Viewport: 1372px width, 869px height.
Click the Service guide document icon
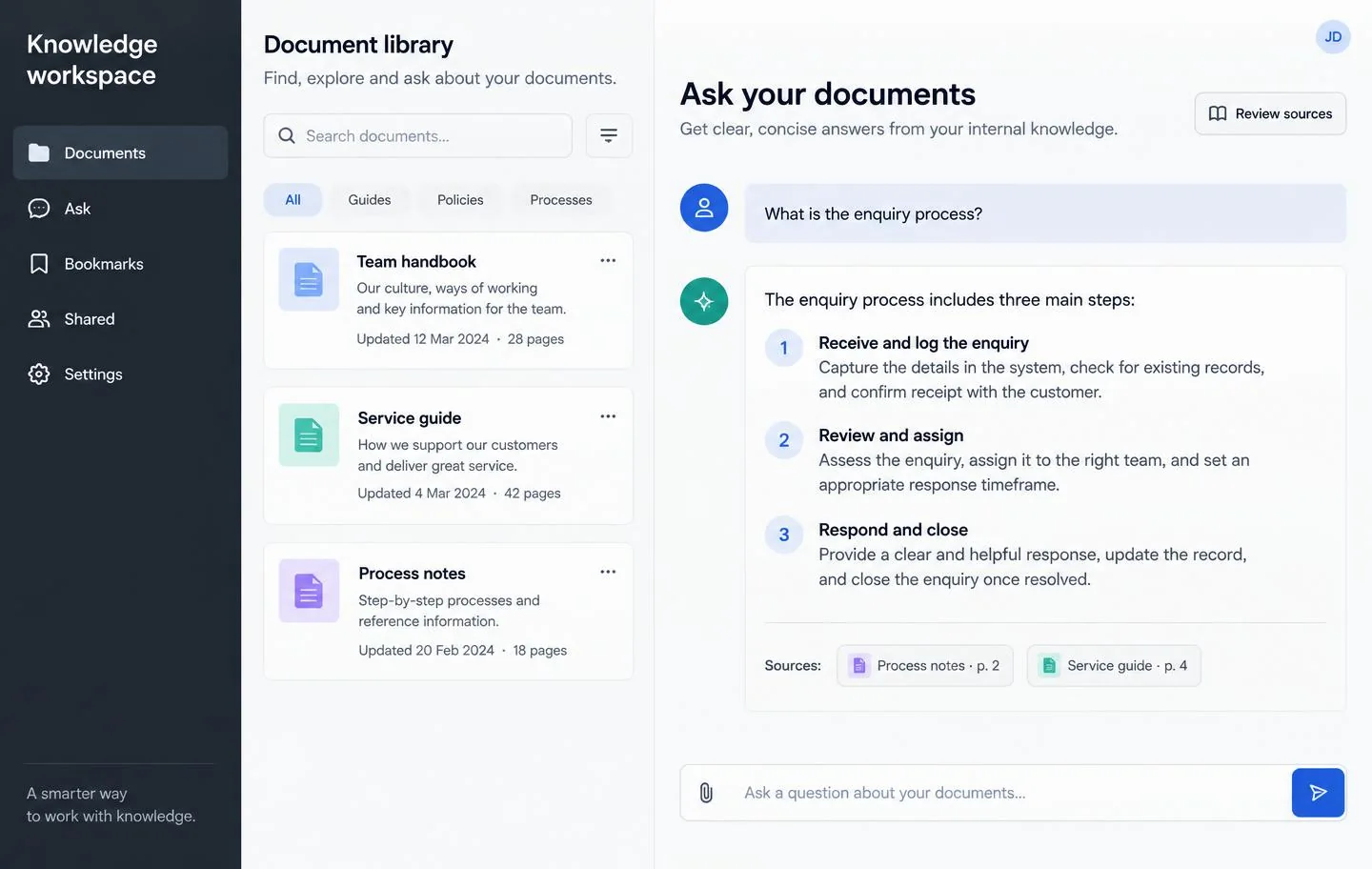tap(309, 435)
